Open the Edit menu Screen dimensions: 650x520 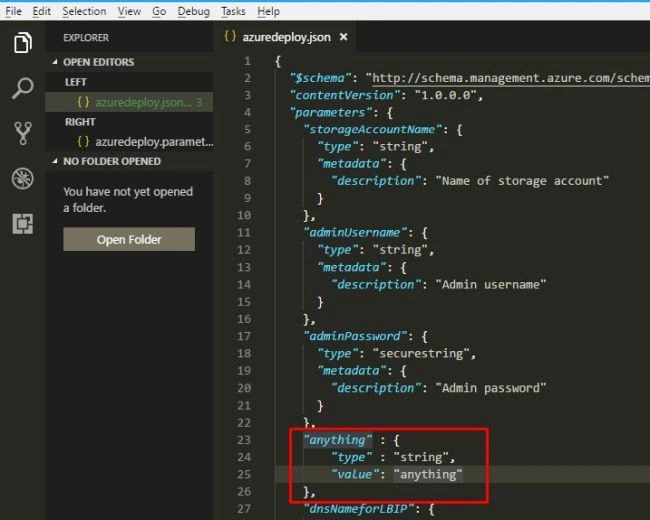pyautogui.click(x=41, y=11)
